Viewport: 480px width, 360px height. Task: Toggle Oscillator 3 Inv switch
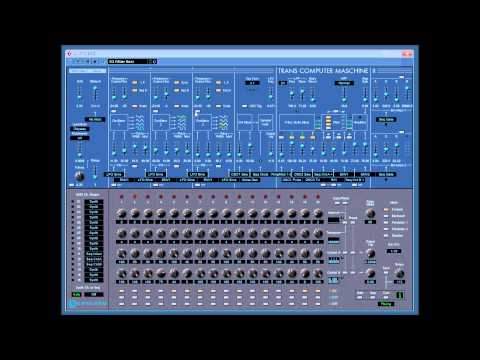(218, 106)
